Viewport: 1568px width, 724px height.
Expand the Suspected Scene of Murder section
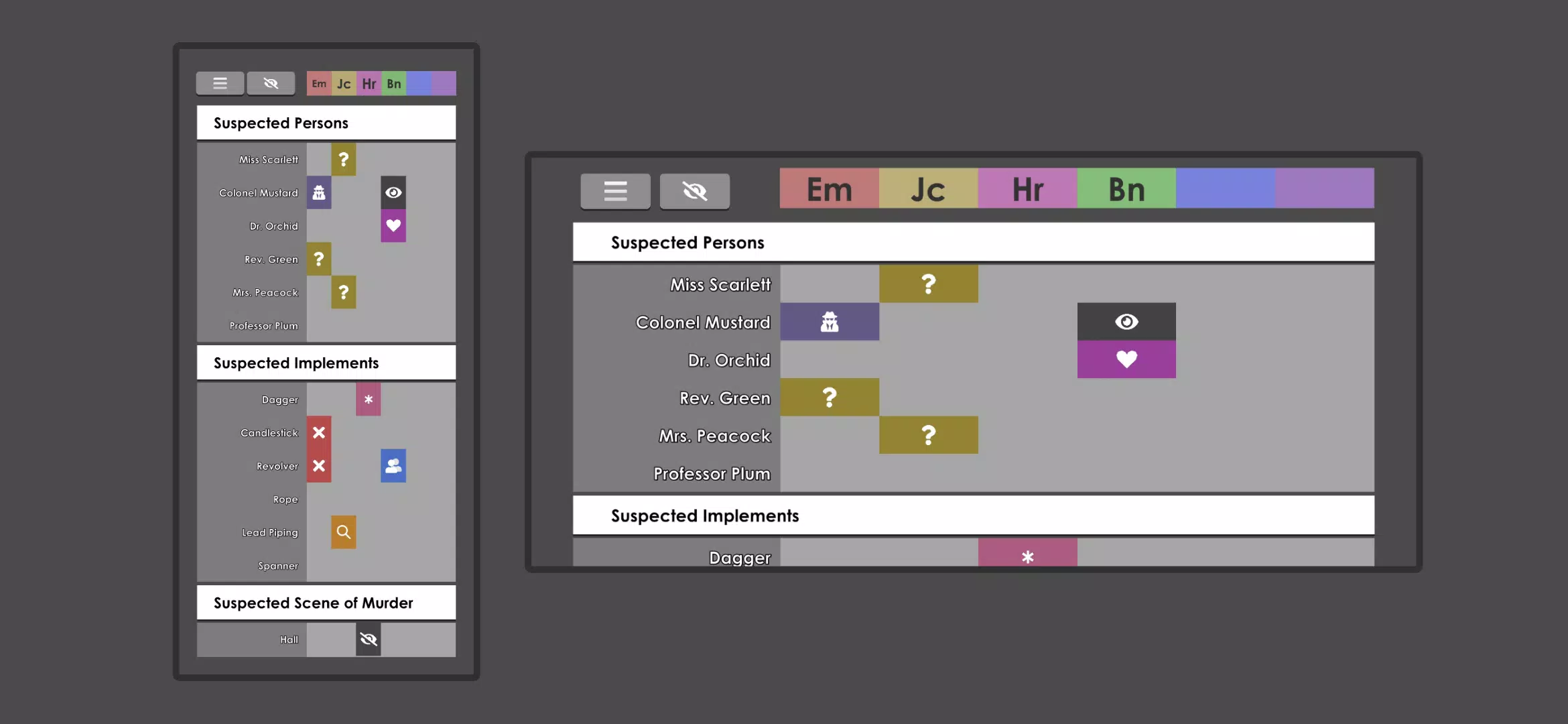tap(313, 602)
